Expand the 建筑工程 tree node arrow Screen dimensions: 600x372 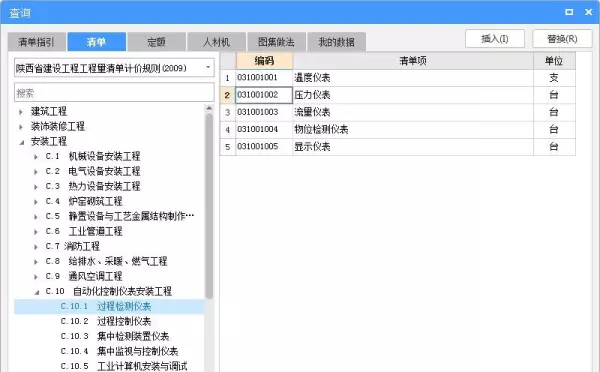(21, 112)
